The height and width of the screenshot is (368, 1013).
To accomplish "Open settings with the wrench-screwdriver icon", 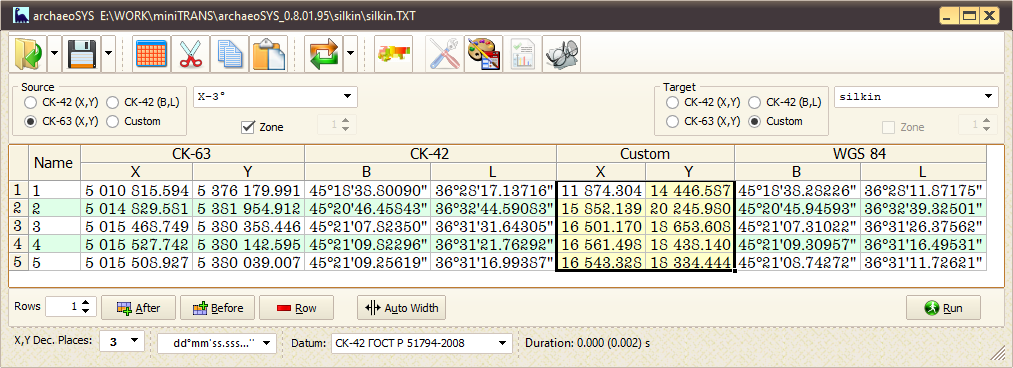I will tap(444, 54).
